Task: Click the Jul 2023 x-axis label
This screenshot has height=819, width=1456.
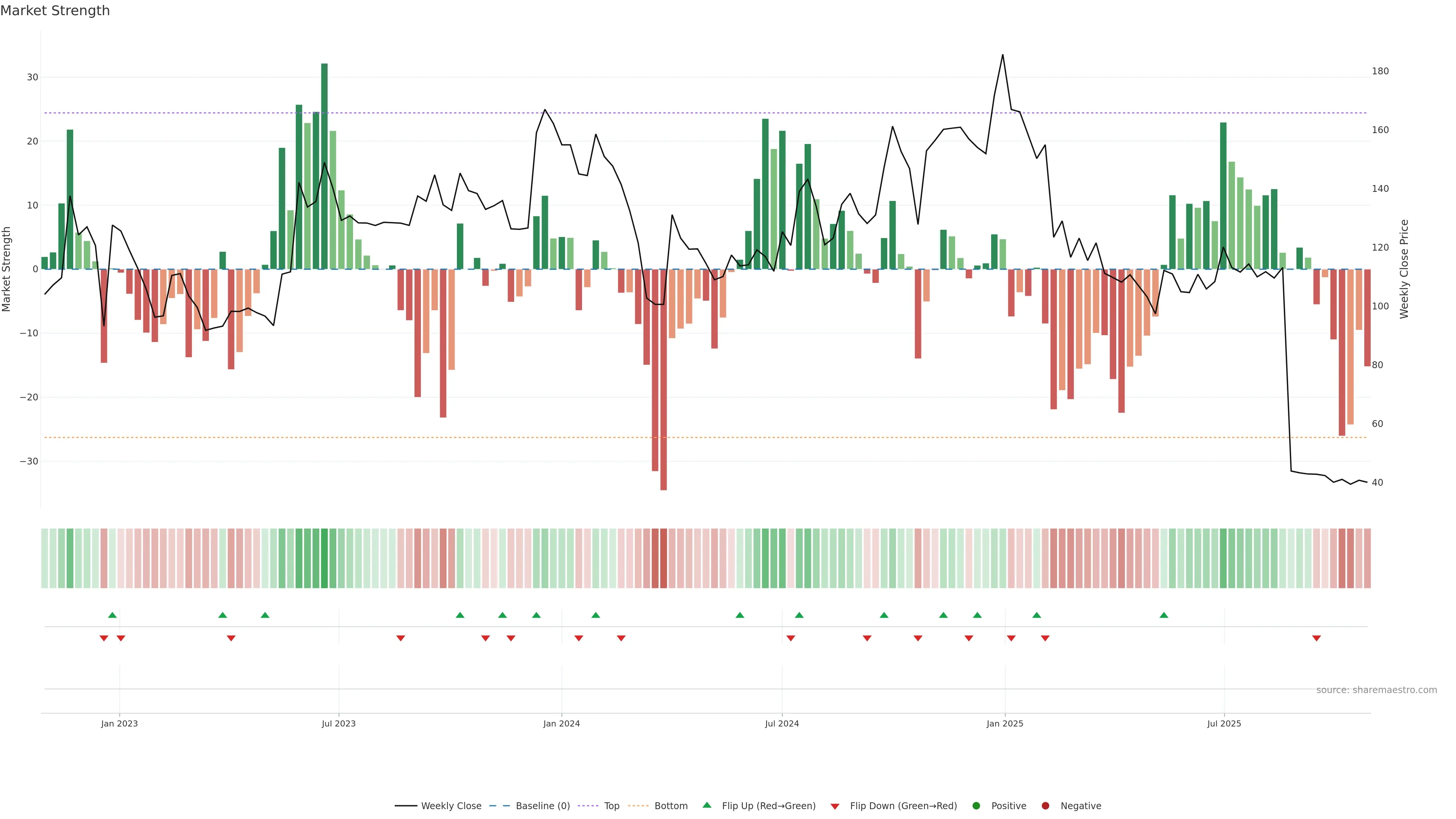Action: click(x=339, y=723)
